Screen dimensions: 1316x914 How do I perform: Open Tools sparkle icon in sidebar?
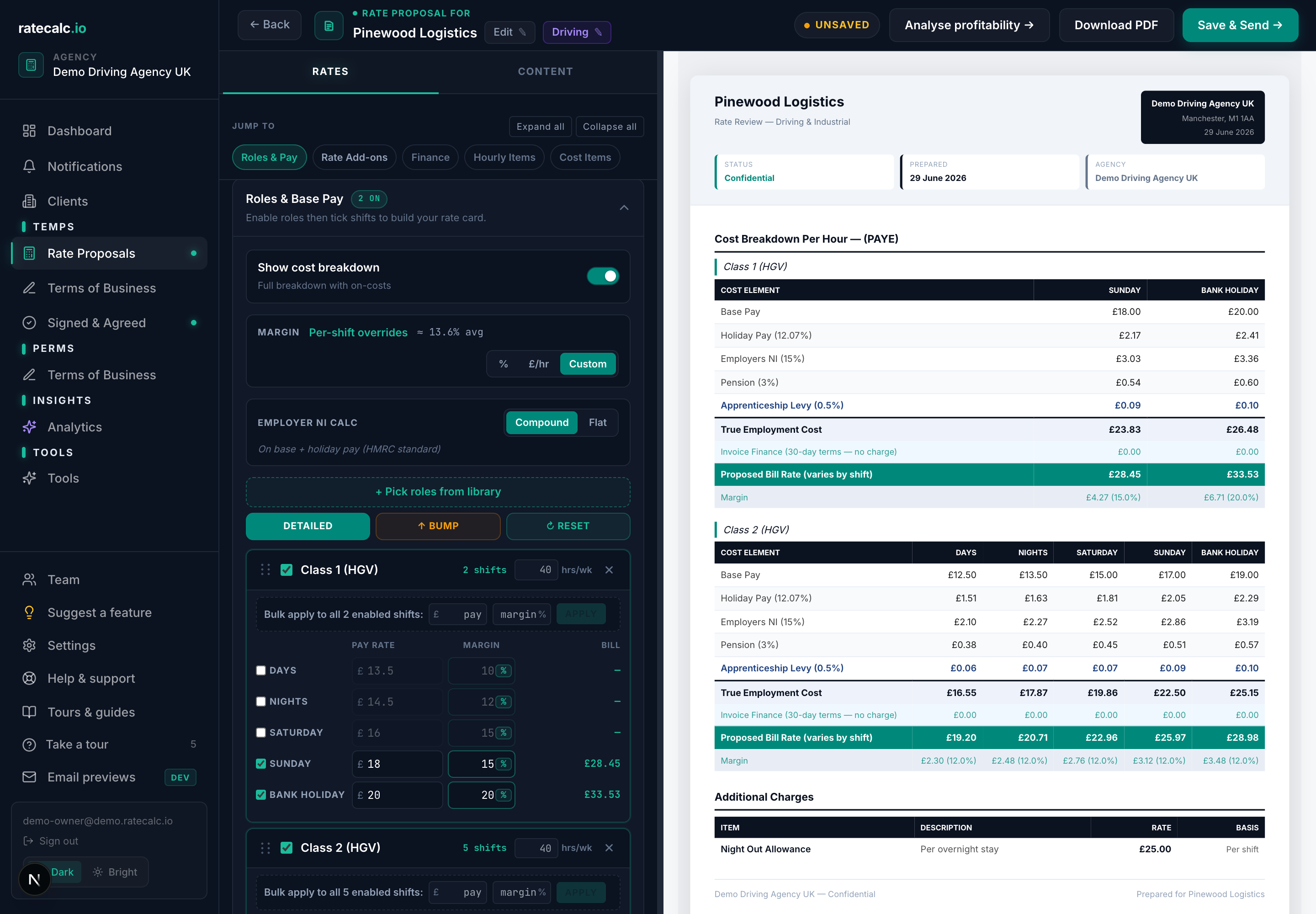click(29, 478)
